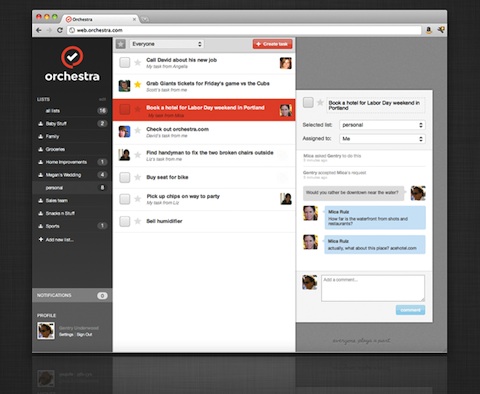The image size is (480, 394).
Task: Open the Everyone filter dropdown
Action: 166,44
